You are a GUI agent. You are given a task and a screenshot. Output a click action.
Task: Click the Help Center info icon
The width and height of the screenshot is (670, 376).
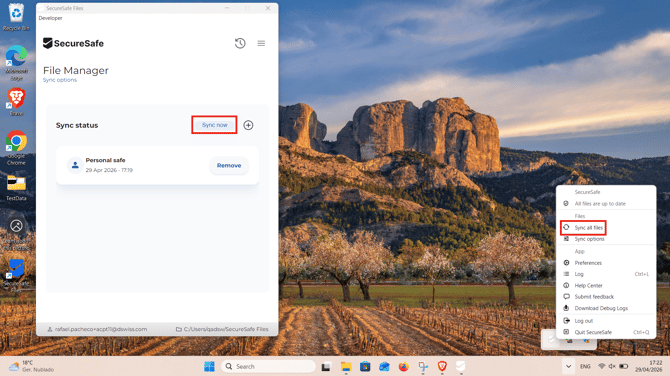[x=566, y=285]
